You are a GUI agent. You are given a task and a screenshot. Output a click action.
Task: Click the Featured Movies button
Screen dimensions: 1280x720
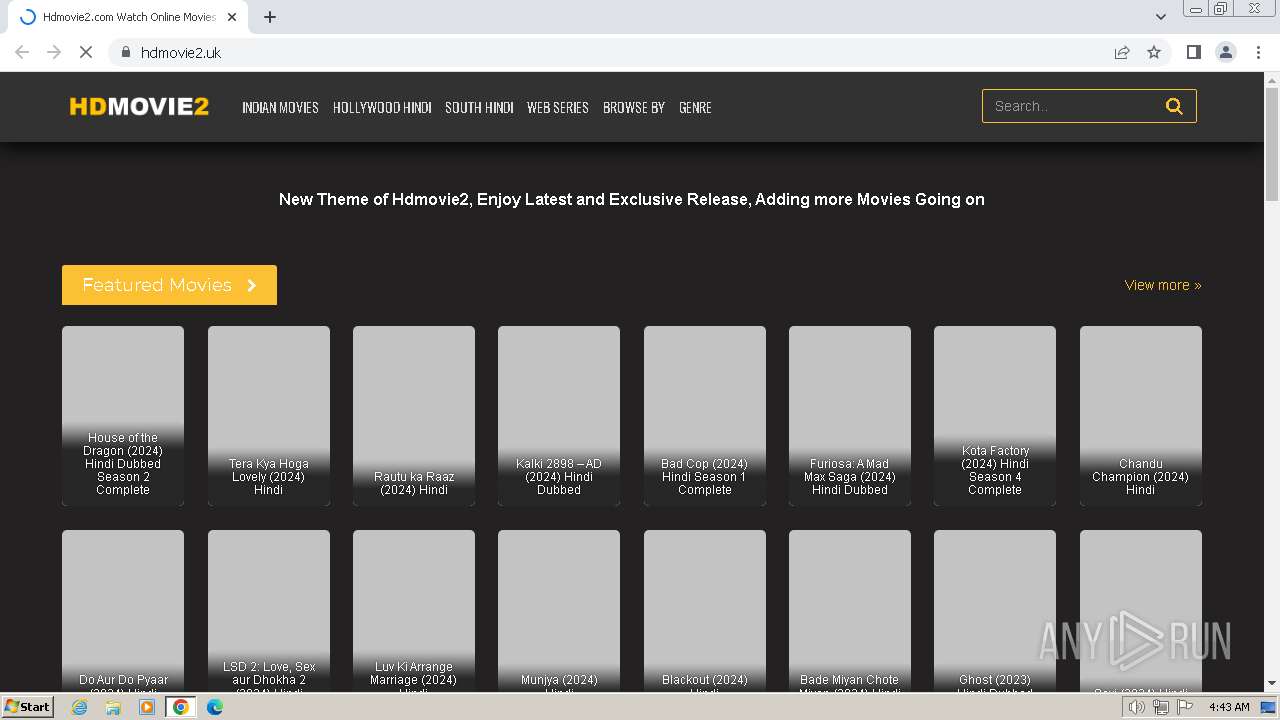point(169,285)
